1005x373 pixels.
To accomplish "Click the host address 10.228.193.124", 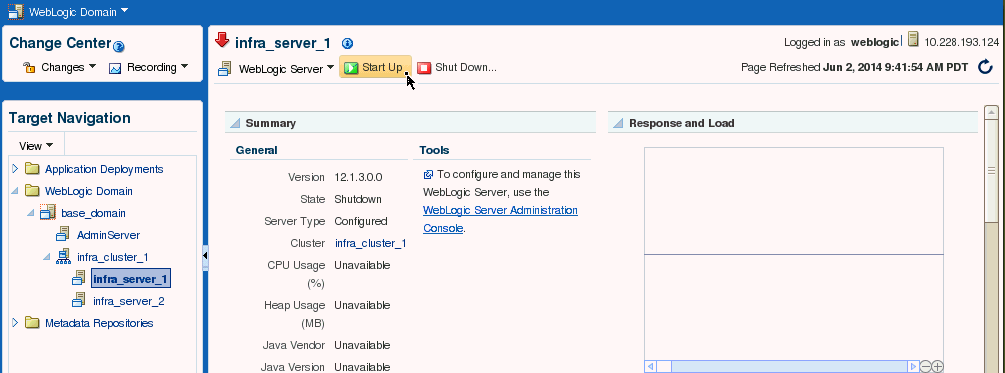I will 962,42.
